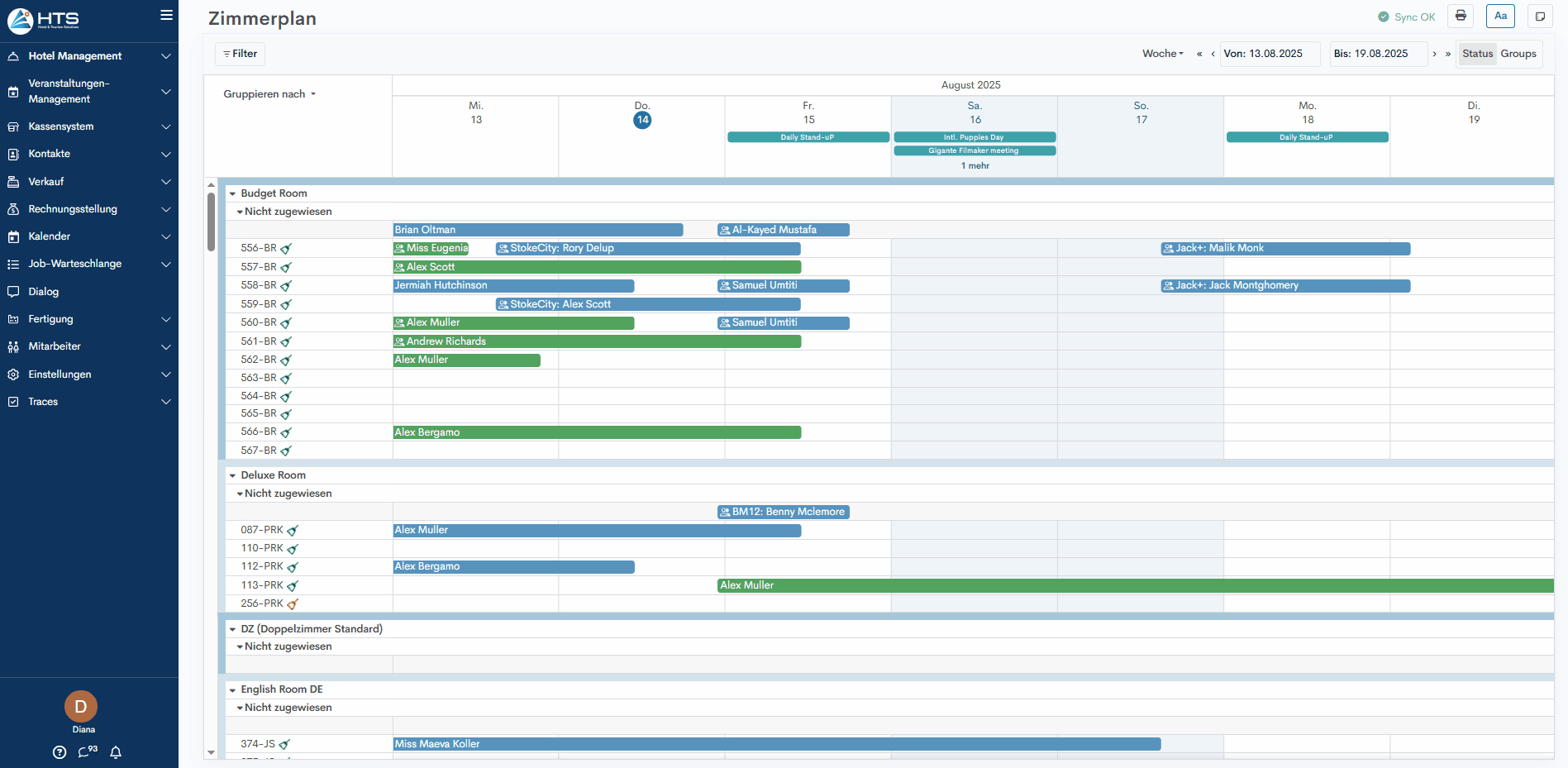Click the print icon button

tap(1461, 17)
